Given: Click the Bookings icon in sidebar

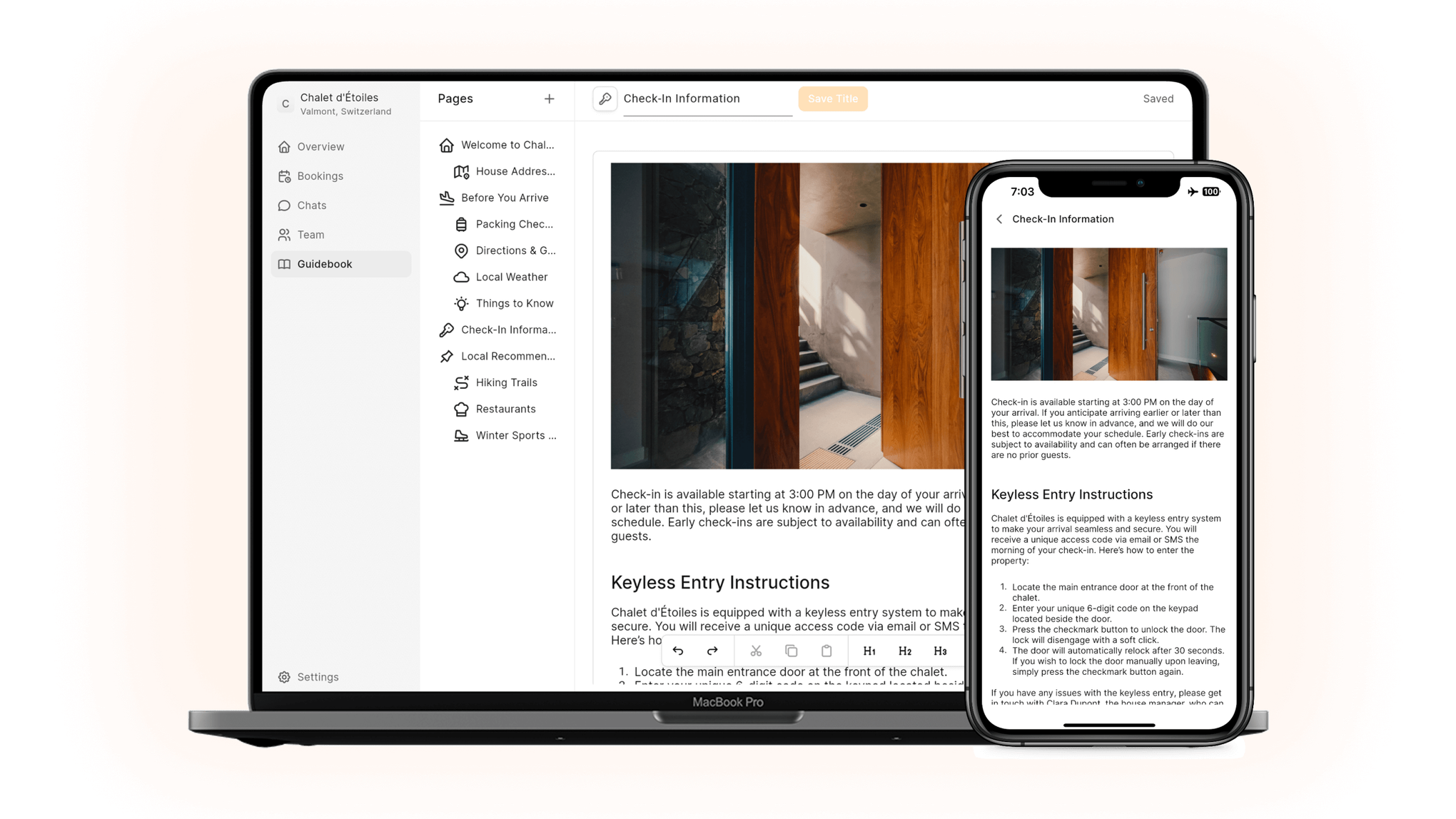Looking at the screenshot, I should (x=284, y=175).
